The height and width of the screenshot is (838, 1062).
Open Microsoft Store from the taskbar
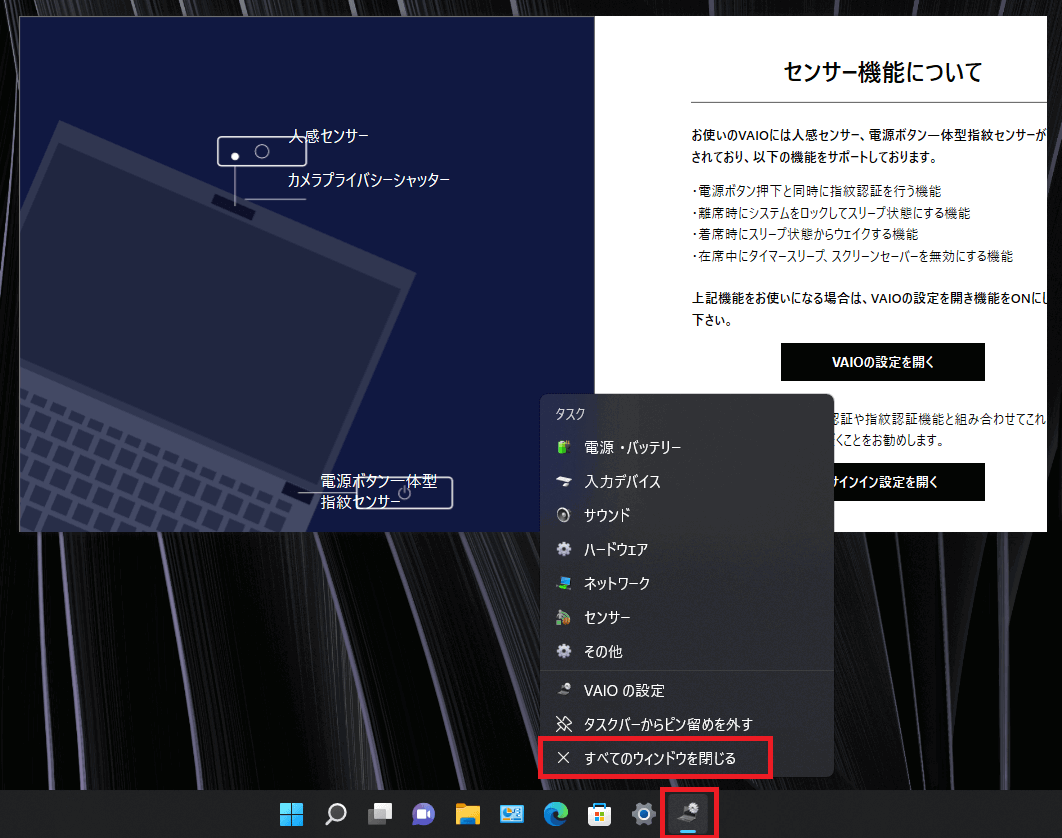coord(599,814)
